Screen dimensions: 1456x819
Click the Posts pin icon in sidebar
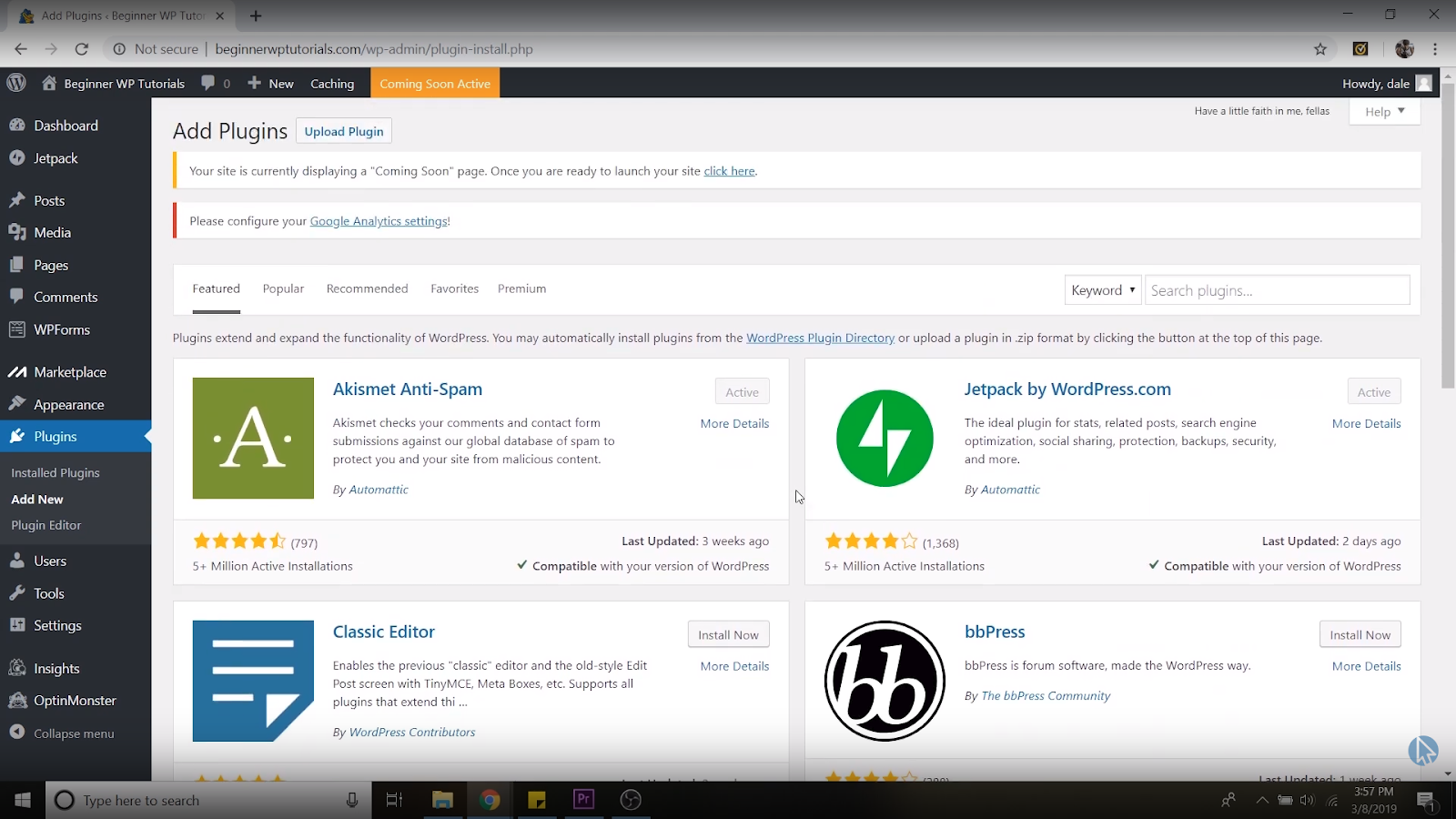(x=17, y=200)
